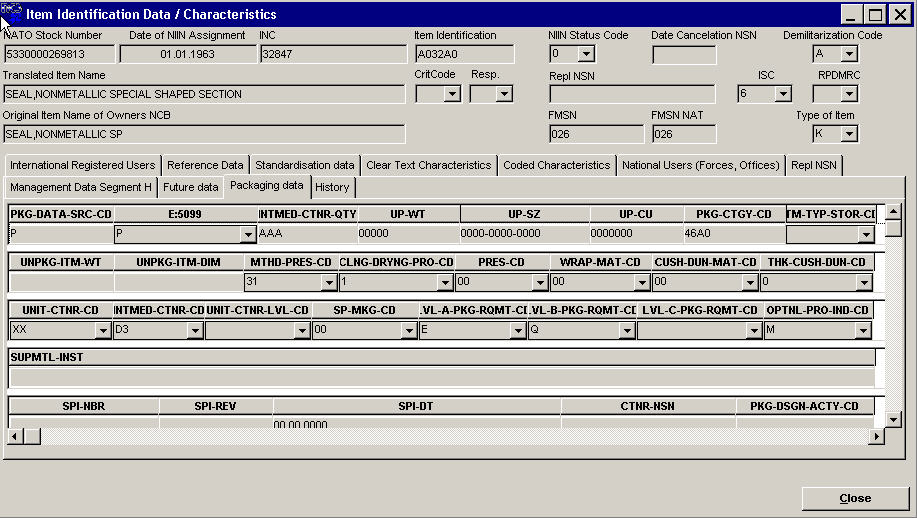Image resolution: width=917 pixels, height=518 pixels.
Task: Expand the CritCode dropdown
Action: [x=452, y=94]
